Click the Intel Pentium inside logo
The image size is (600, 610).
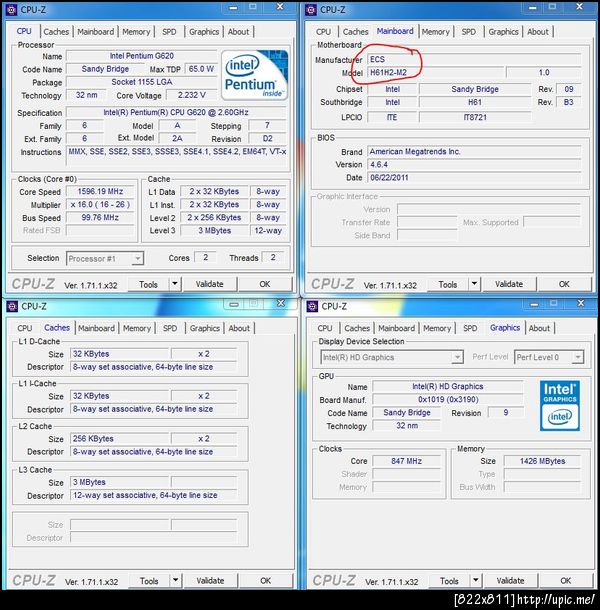pos(255,75)
